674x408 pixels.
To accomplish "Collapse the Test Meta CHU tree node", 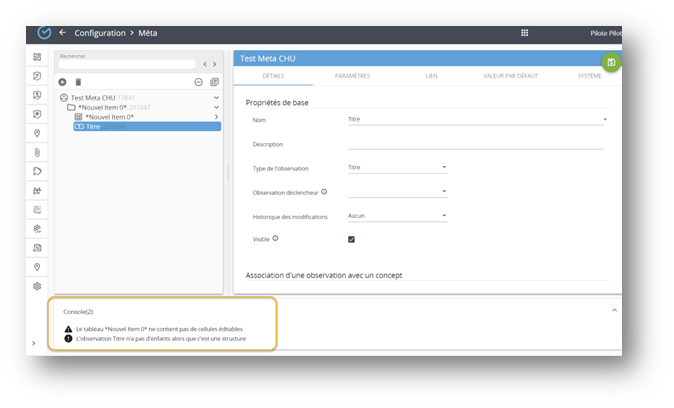I will [x=216, y=98].
